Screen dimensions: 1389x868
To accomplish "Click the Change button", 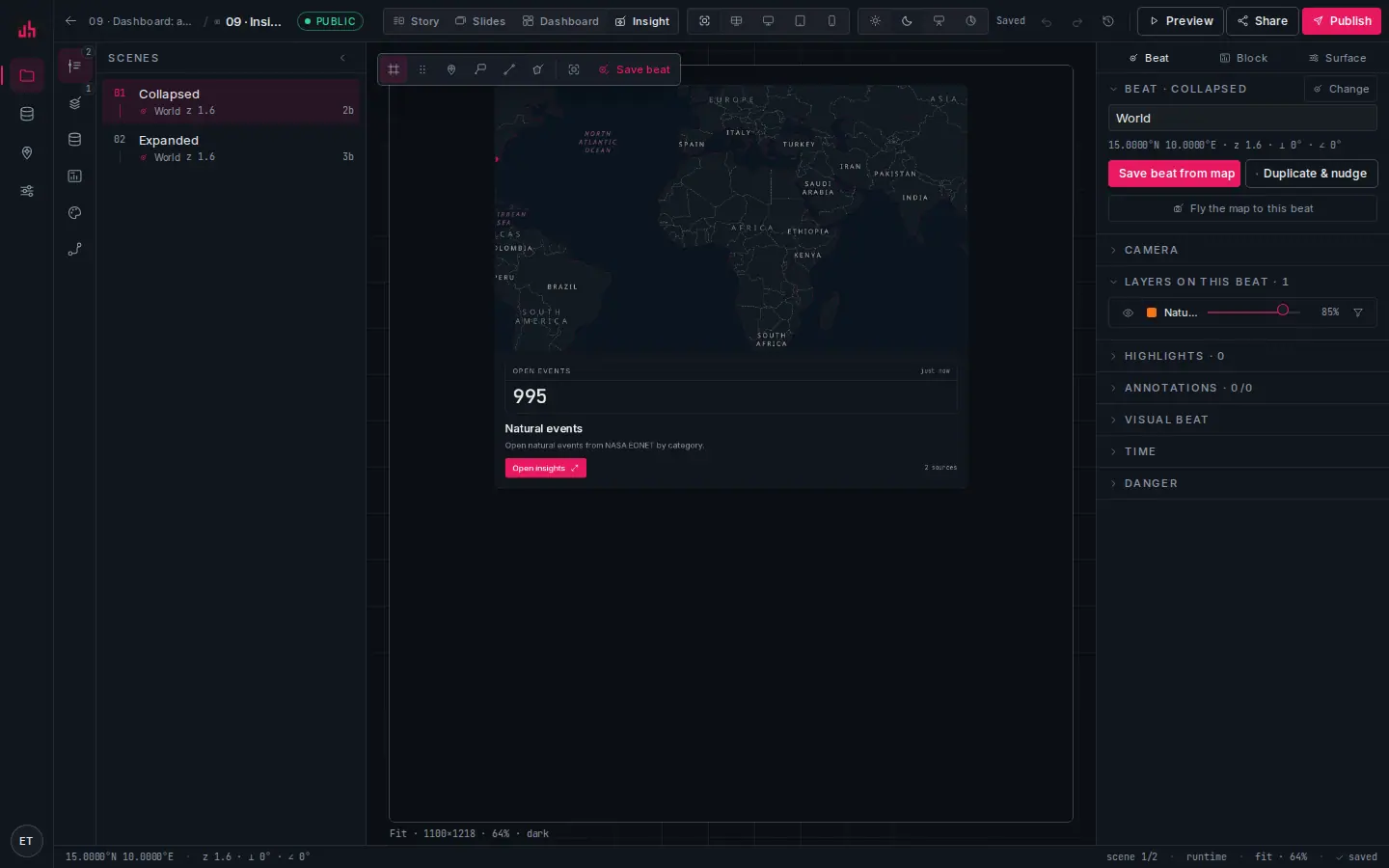I will tap(1341, 89).
